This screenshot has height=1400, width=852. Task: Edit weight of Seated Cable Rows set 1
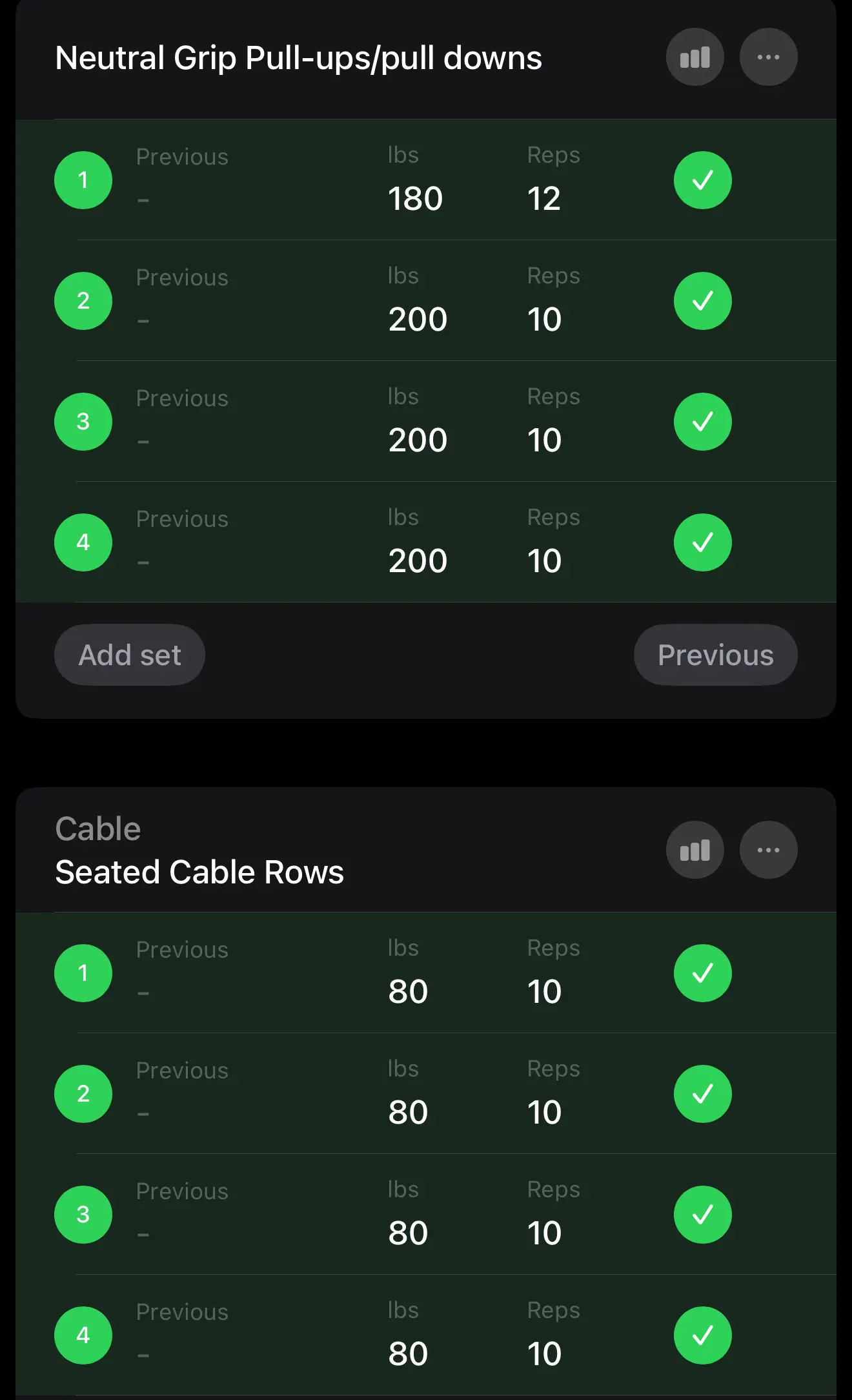408,991
